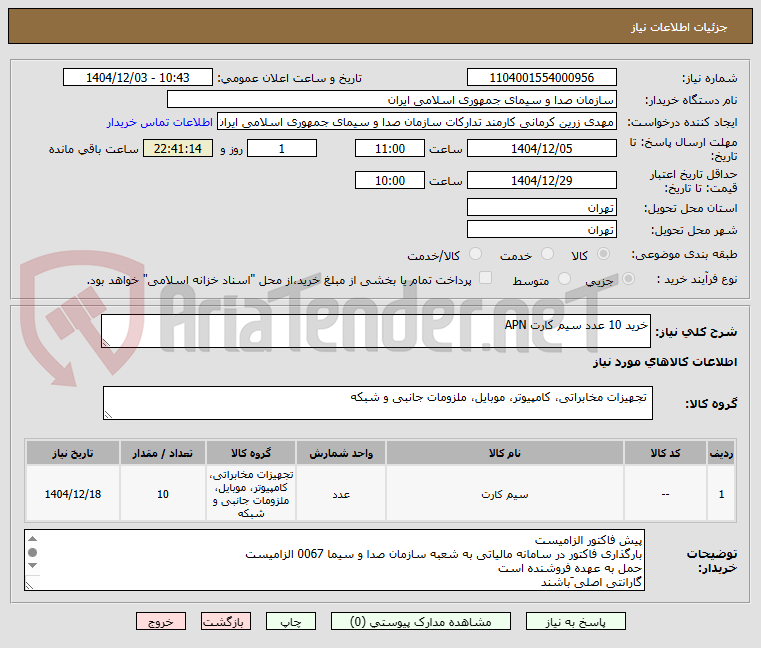Click the شرح کلی نیاز text area
761x648 pixels.
(376, 331)
